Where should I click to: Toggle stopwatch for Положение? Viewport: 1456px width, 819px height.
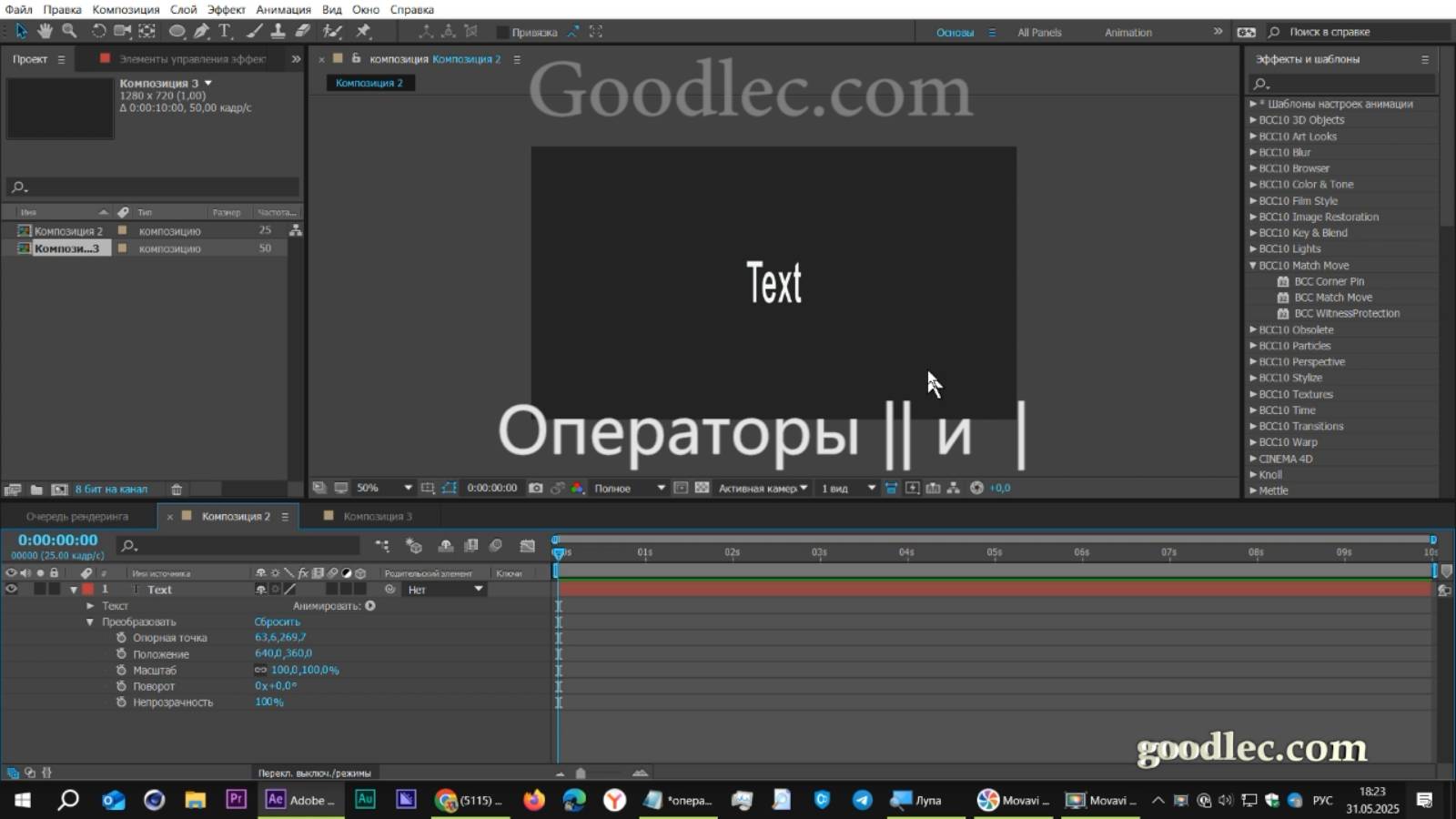[x=121, y=654]
